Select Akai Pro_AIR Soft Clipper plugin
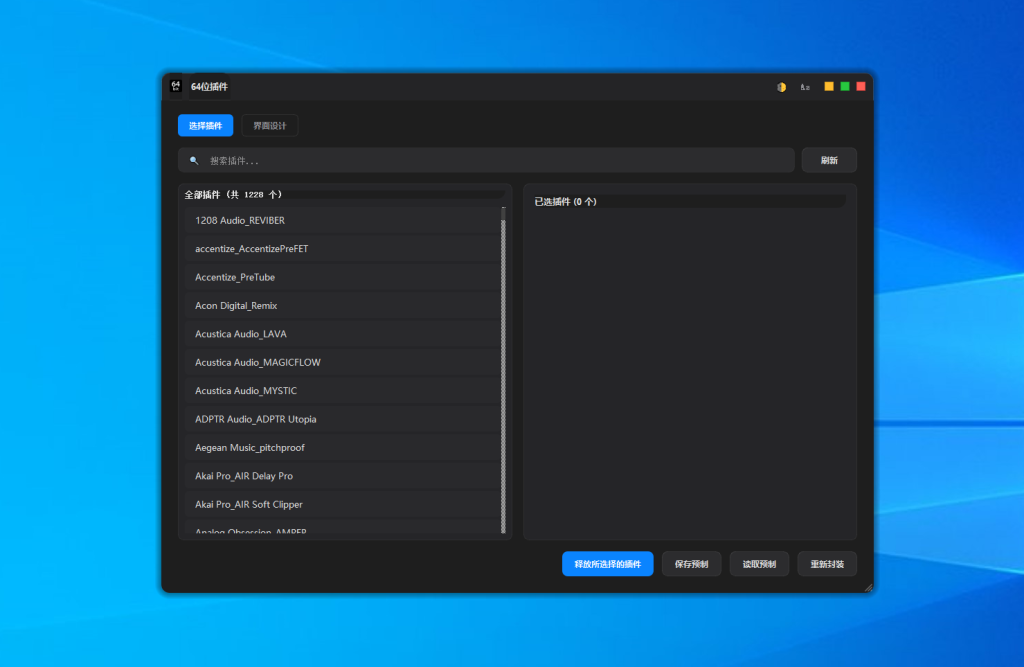Screen dimensions: 1024x667 point(343,504)
